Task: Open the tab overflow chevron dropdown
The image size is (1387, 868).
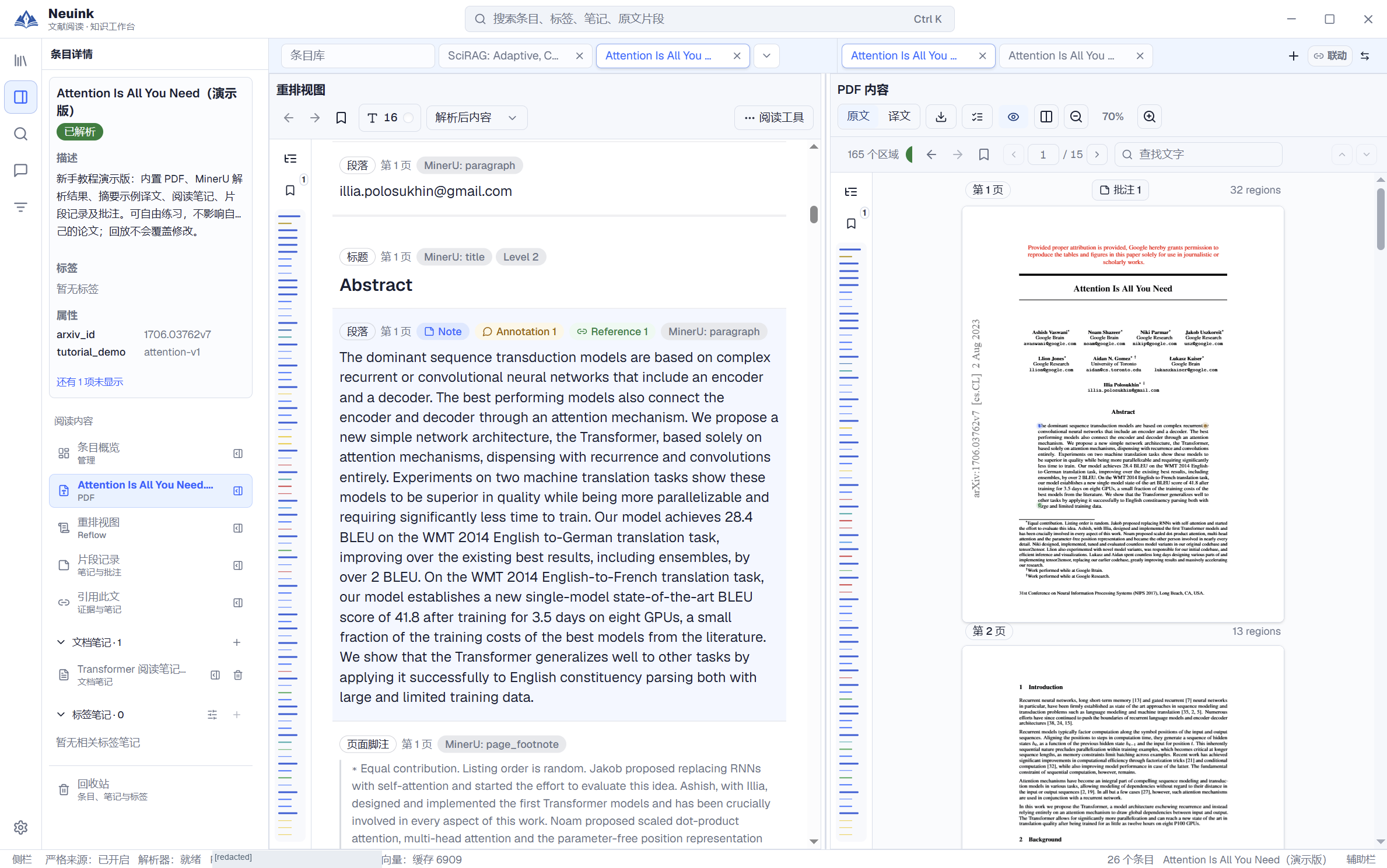Action: tap(767, 56)
